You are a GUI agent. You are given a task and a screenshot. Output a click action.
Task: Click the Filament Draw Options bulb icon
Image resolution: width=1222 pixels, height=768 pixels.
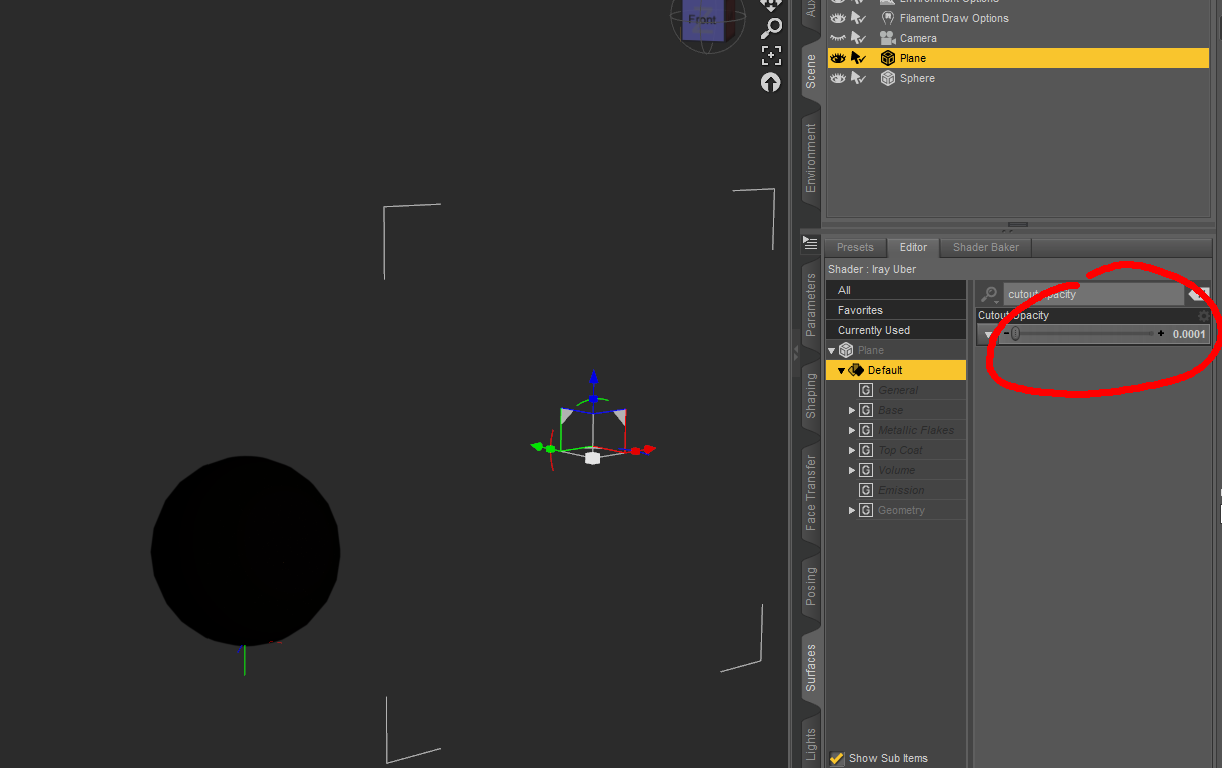pyautogui.click(x=887, y=18)
